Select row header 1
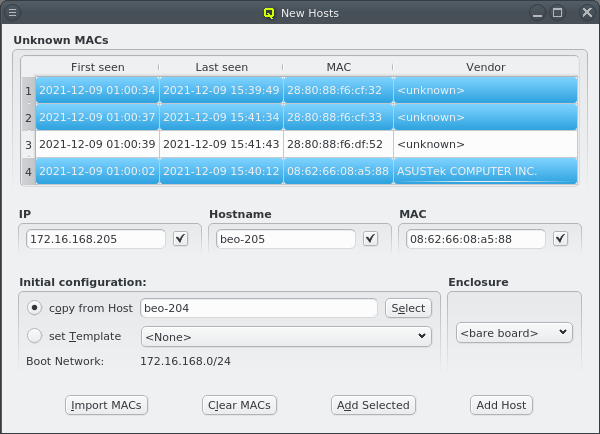This screenshot has width=600, height=434. (x=28, y=90)
